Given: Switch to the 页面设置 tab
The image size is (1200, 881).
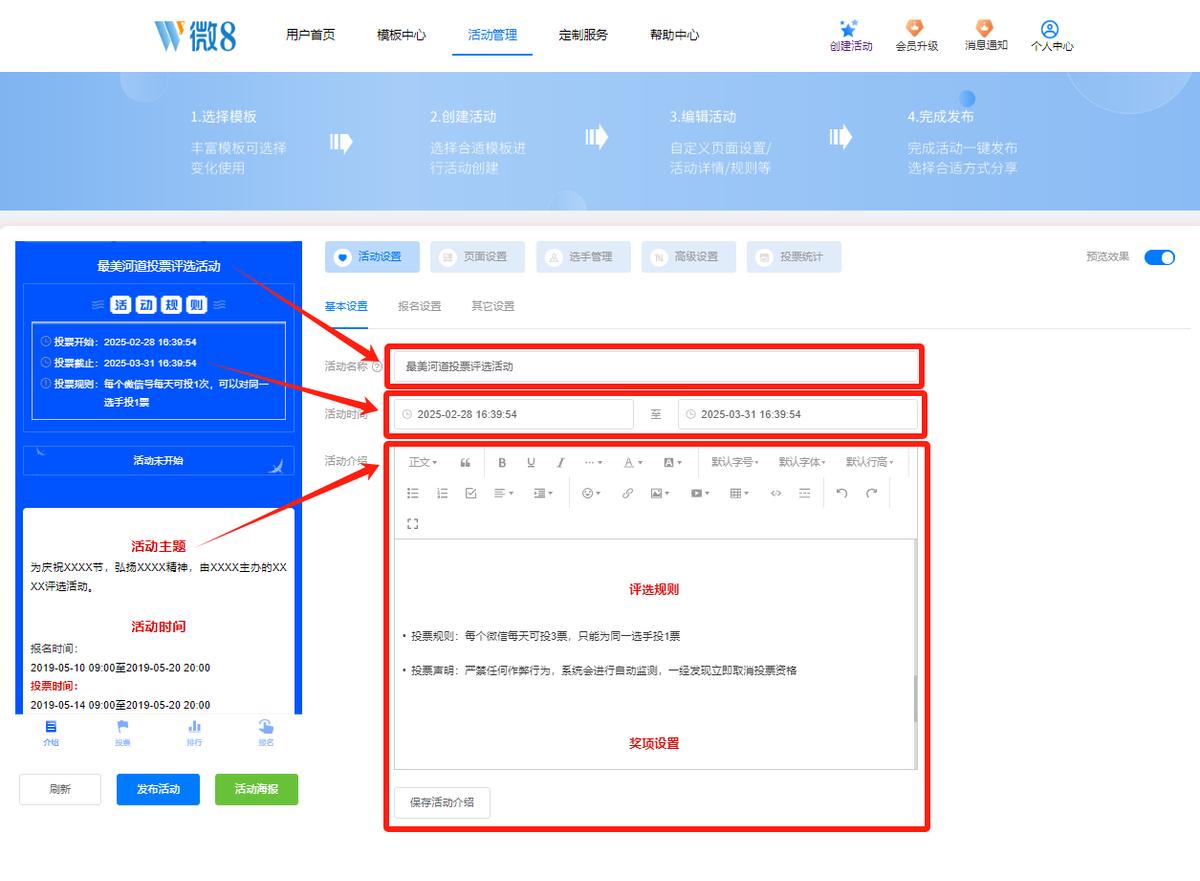Looking at the screenshot, I should click(478, 257).
